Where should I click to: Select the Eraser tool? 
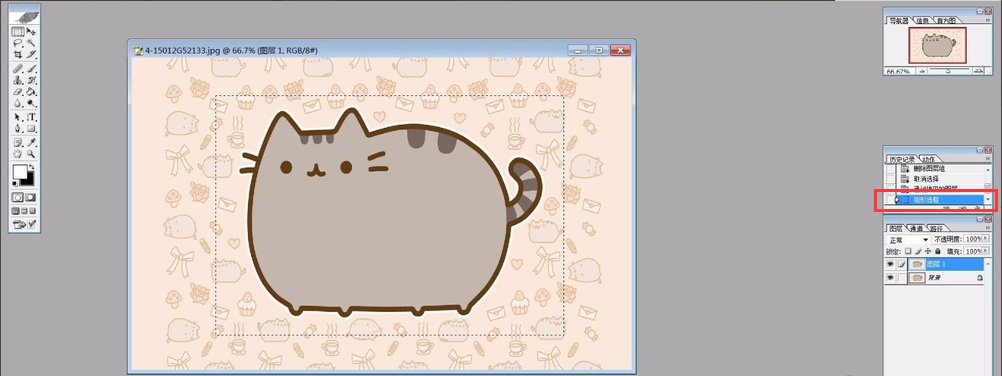click(x=18, y=91)
